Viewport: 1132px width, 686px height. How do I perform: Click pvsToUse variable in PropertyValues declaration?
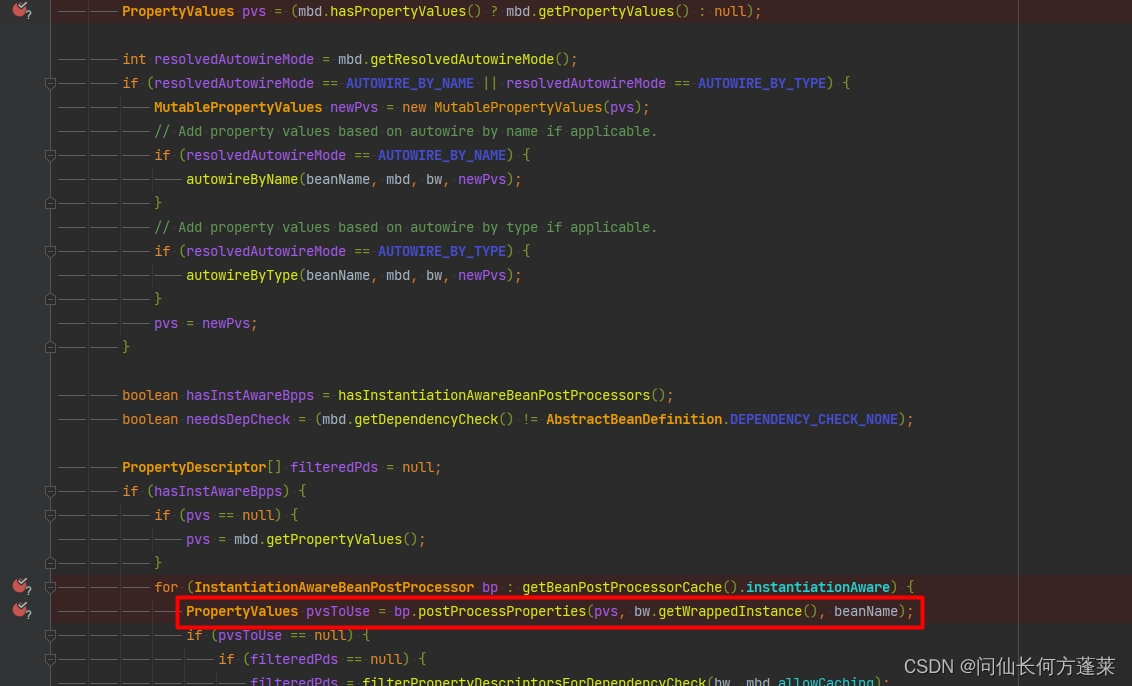pos(338,612)
